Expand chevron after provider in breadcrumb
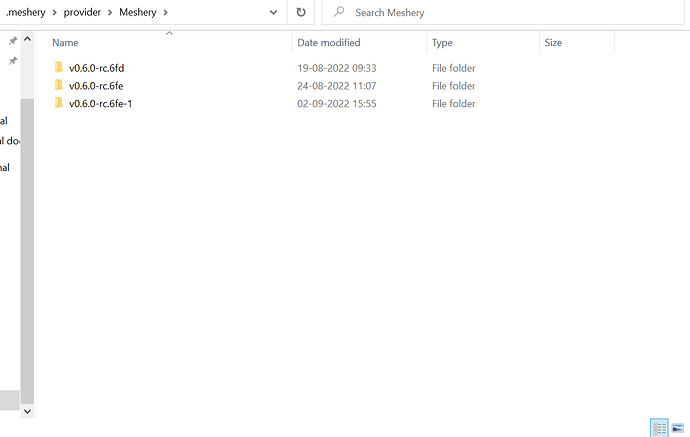Image resolution: width=690 pixels, height=437 pixels. (x=110, y=12)
